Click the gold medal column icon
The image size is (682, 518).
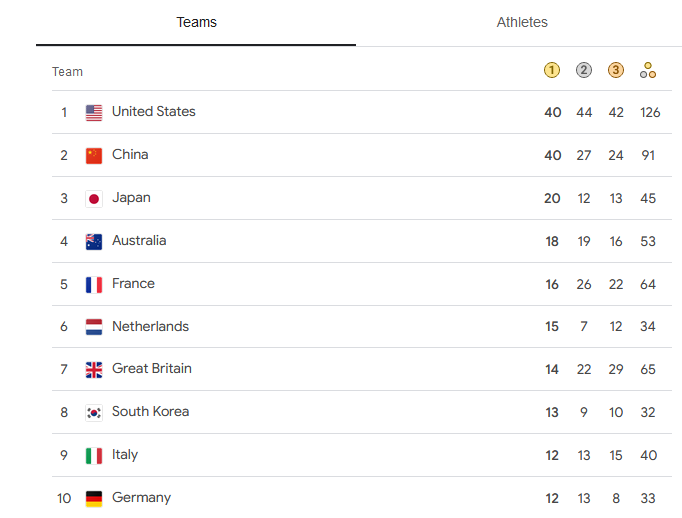[552, 70]
